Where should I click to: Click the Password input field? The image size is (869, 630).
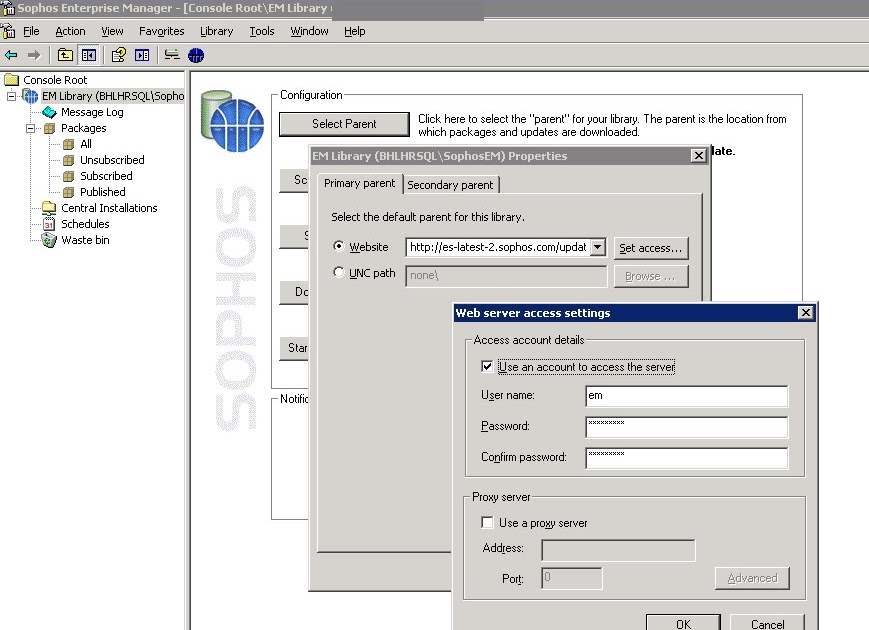(x=686, y=427)
